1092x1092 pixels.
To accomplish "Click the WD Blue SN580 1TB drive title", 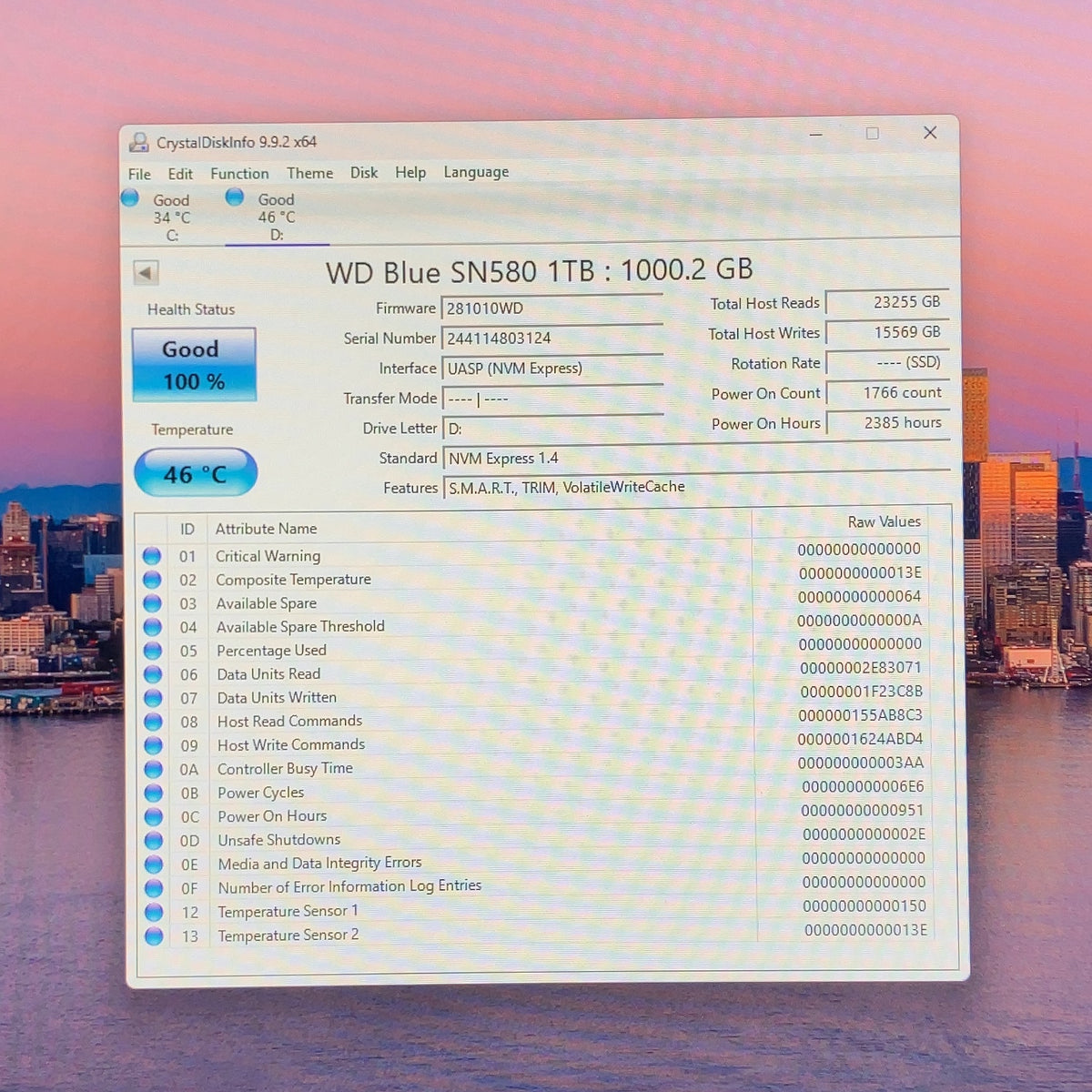I will [540, 271].
